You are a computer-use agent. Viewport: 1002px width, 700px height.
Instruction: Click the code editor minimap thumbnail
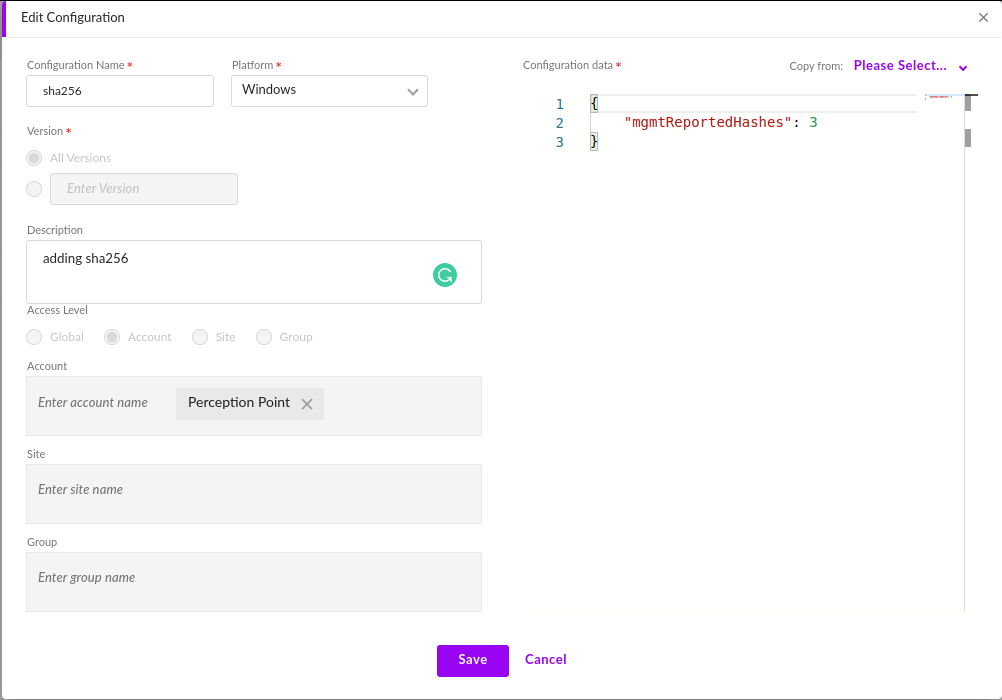[x=939, y=97]
